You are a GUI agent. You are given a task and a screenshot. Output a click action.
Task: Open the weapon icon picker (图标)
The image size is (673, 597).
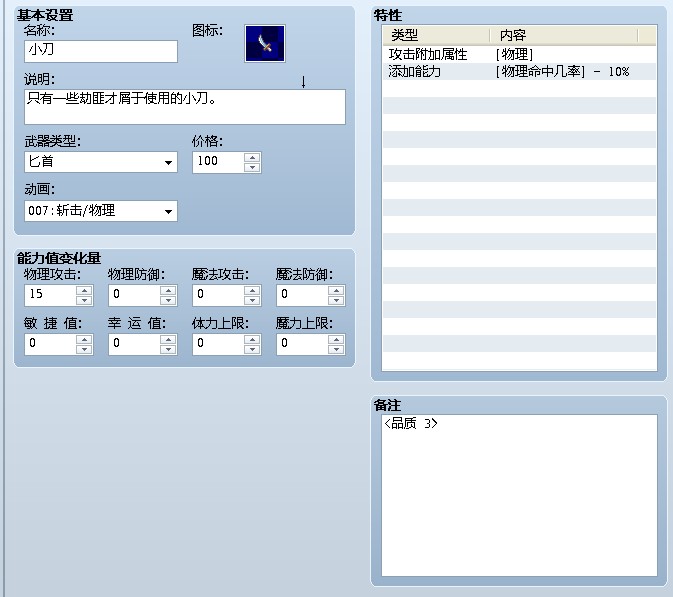click(x=265, y=44)
